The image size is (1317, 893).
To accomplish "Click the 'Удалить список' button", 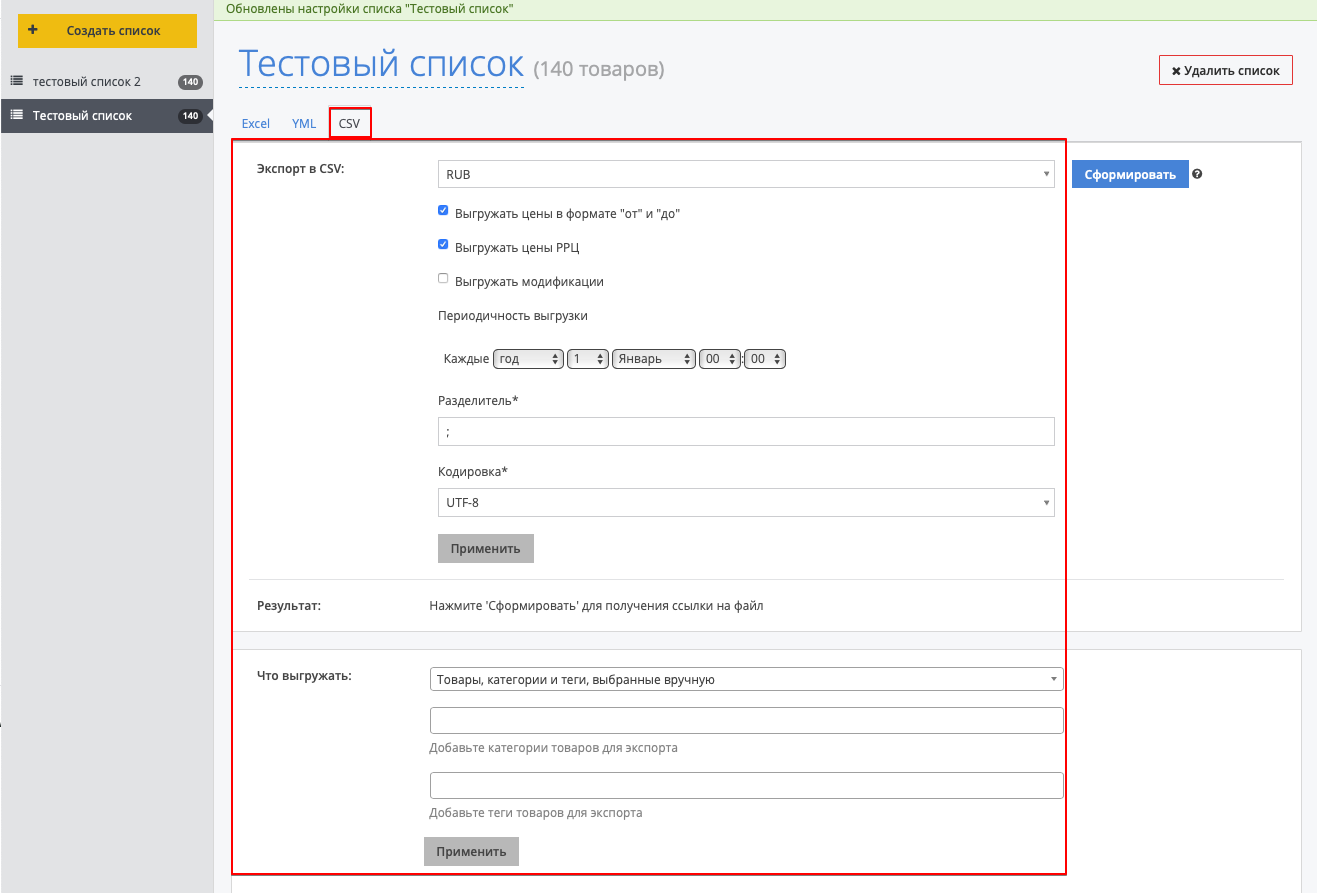I will click(x=1225, y=71).
